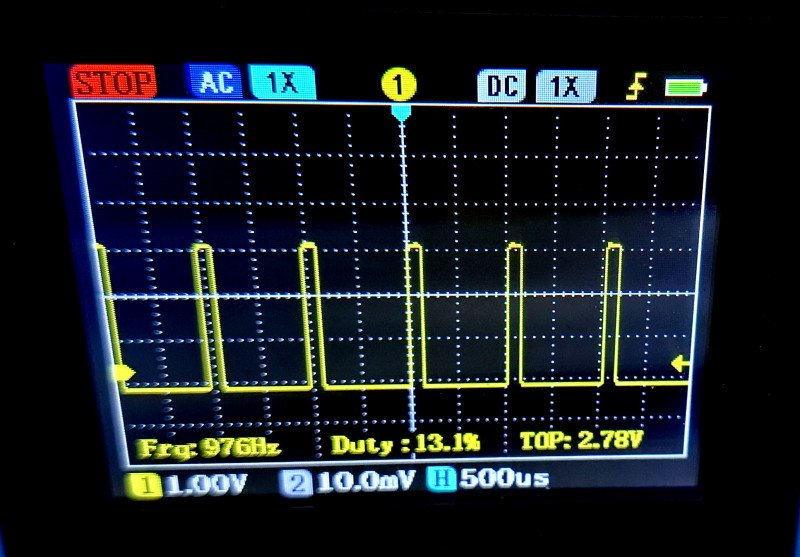Select the cyan 1X probe setting beside AC

[x=281, y=82]
